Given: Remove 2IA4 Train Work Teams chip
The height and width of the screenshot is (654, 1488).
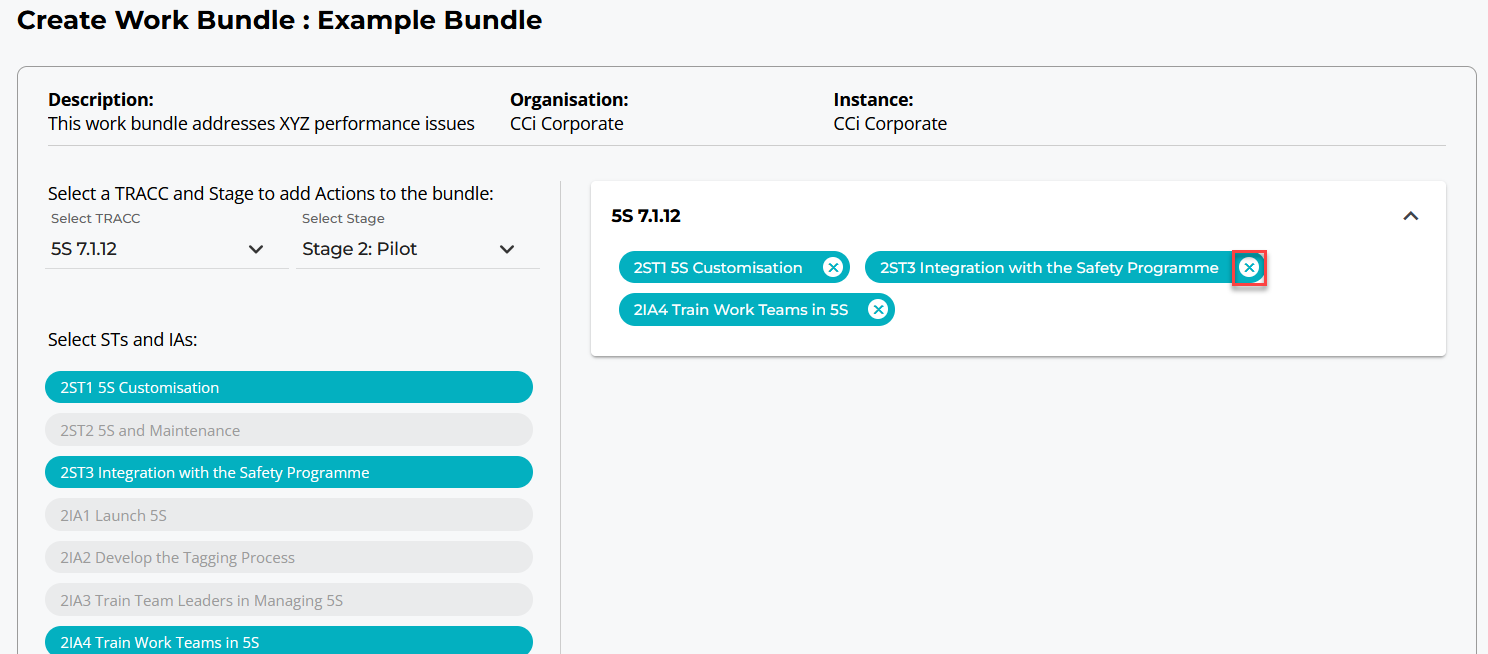Looking at the screenshot, I should [x=878, y=310].
